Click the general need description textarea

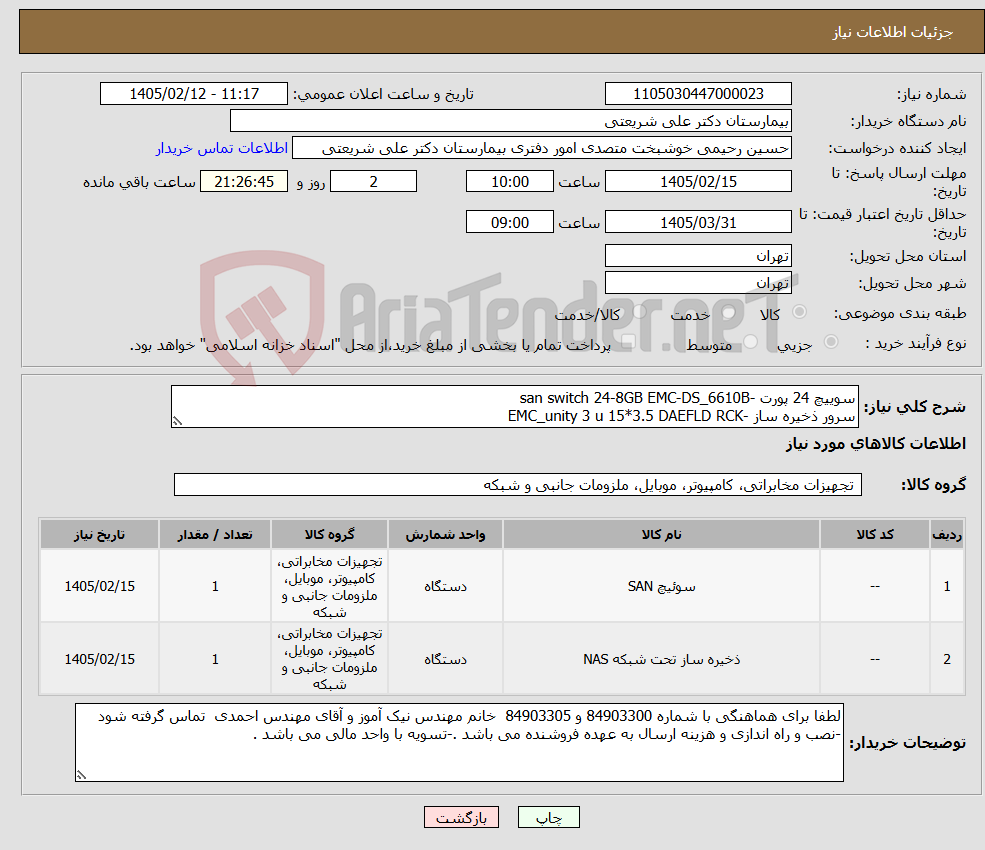tap(514, 406)
